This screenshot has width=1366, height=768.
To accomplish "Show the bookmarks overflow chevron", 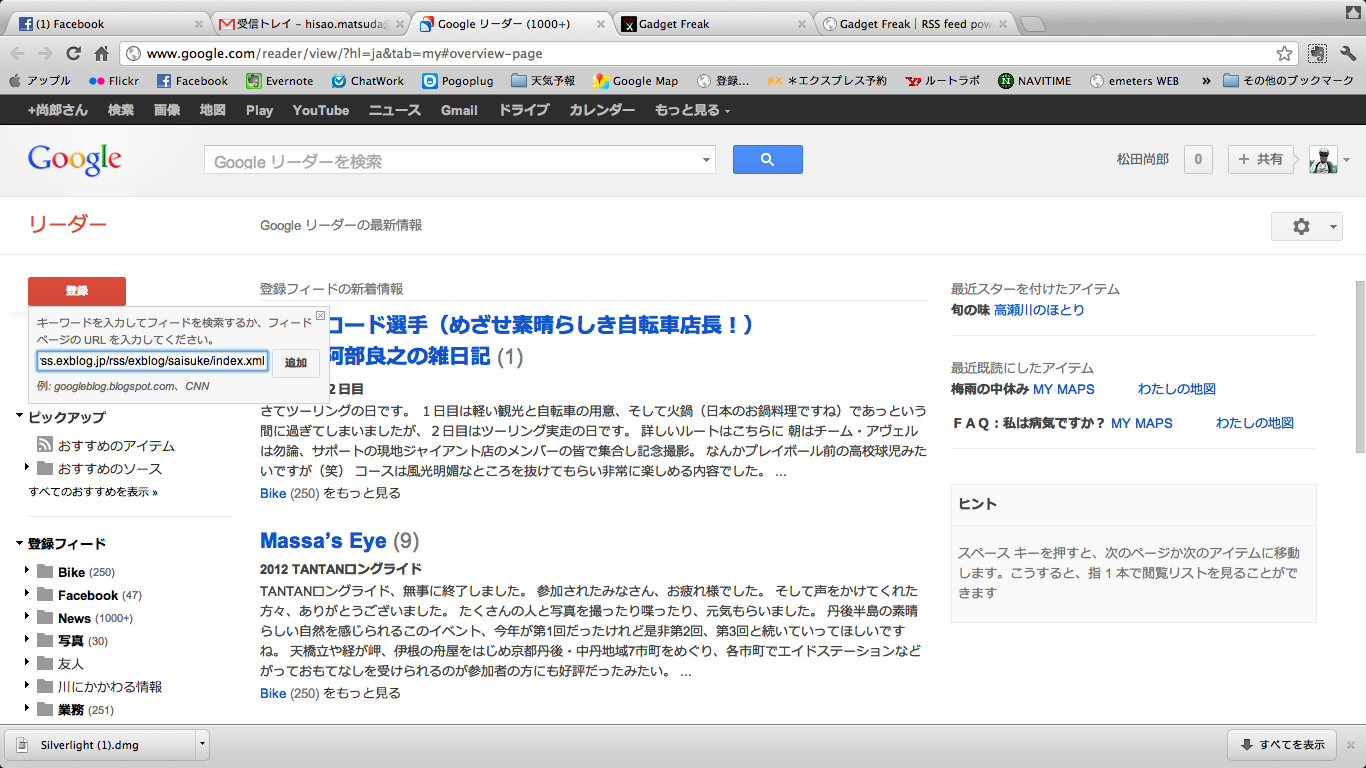I will click(1206, 81).
